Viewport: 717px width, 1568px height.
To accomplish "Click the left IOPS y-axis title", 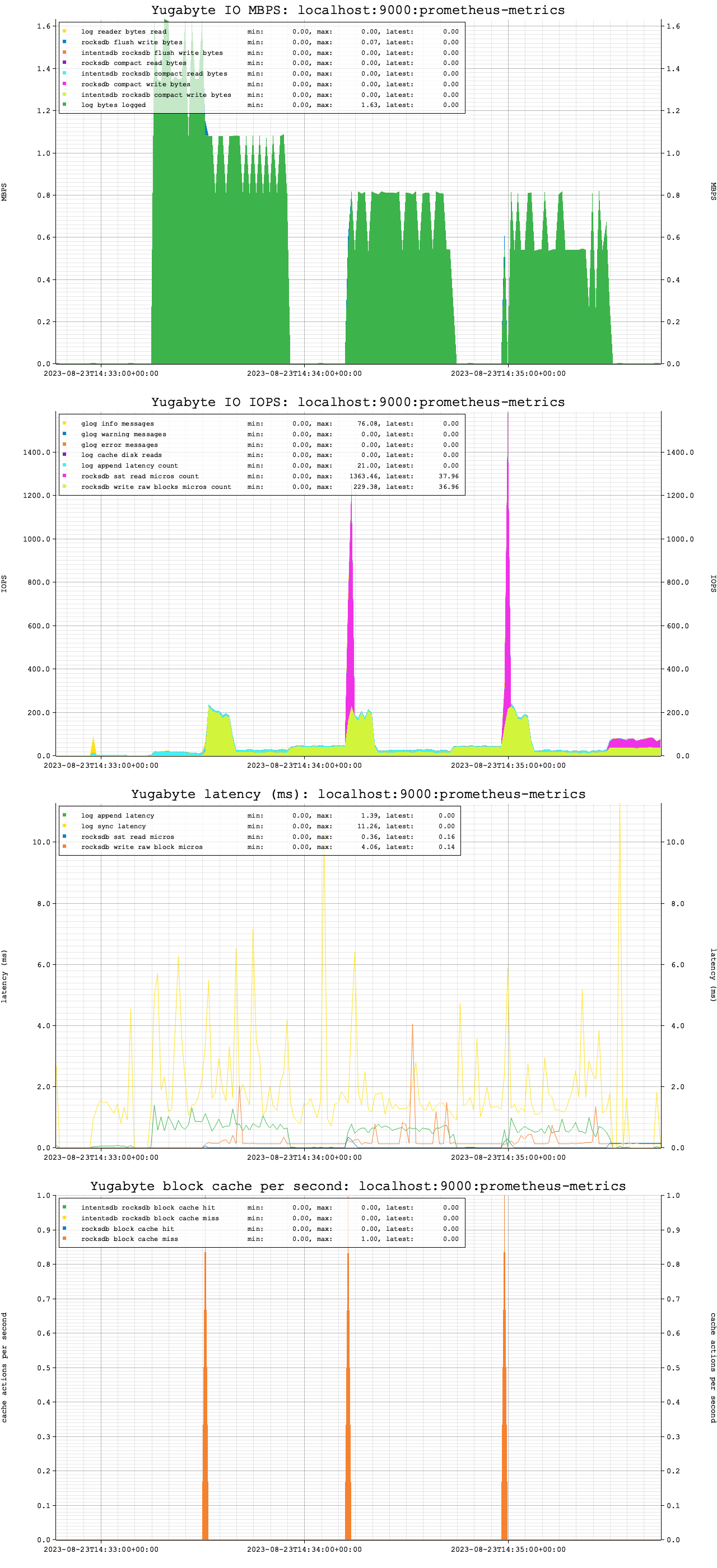I will [x=4, y=584].
